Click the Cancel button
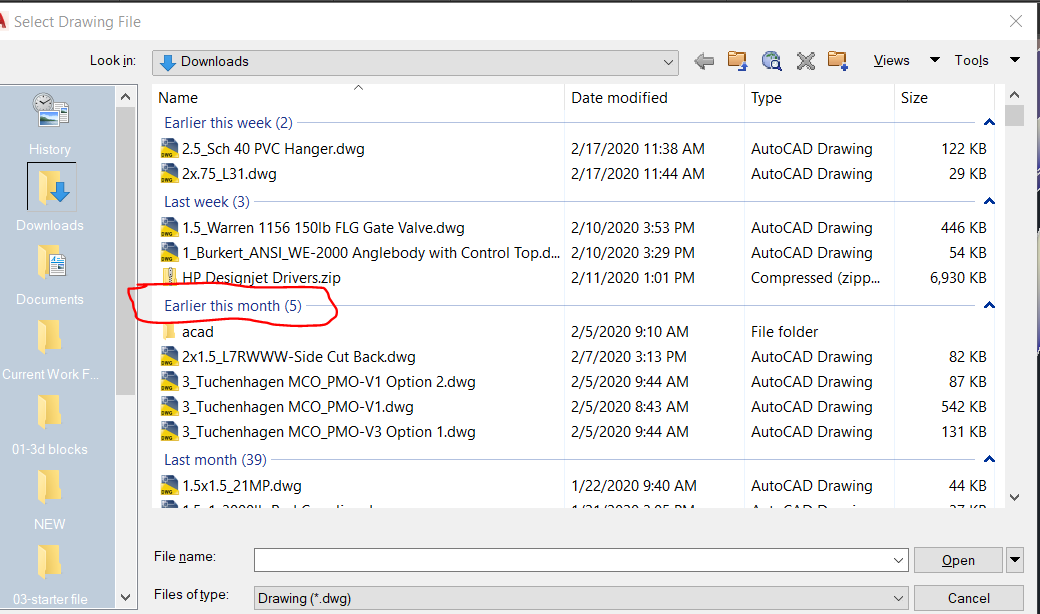Screen dimensions: 1040x614 [x=968, y=598]
